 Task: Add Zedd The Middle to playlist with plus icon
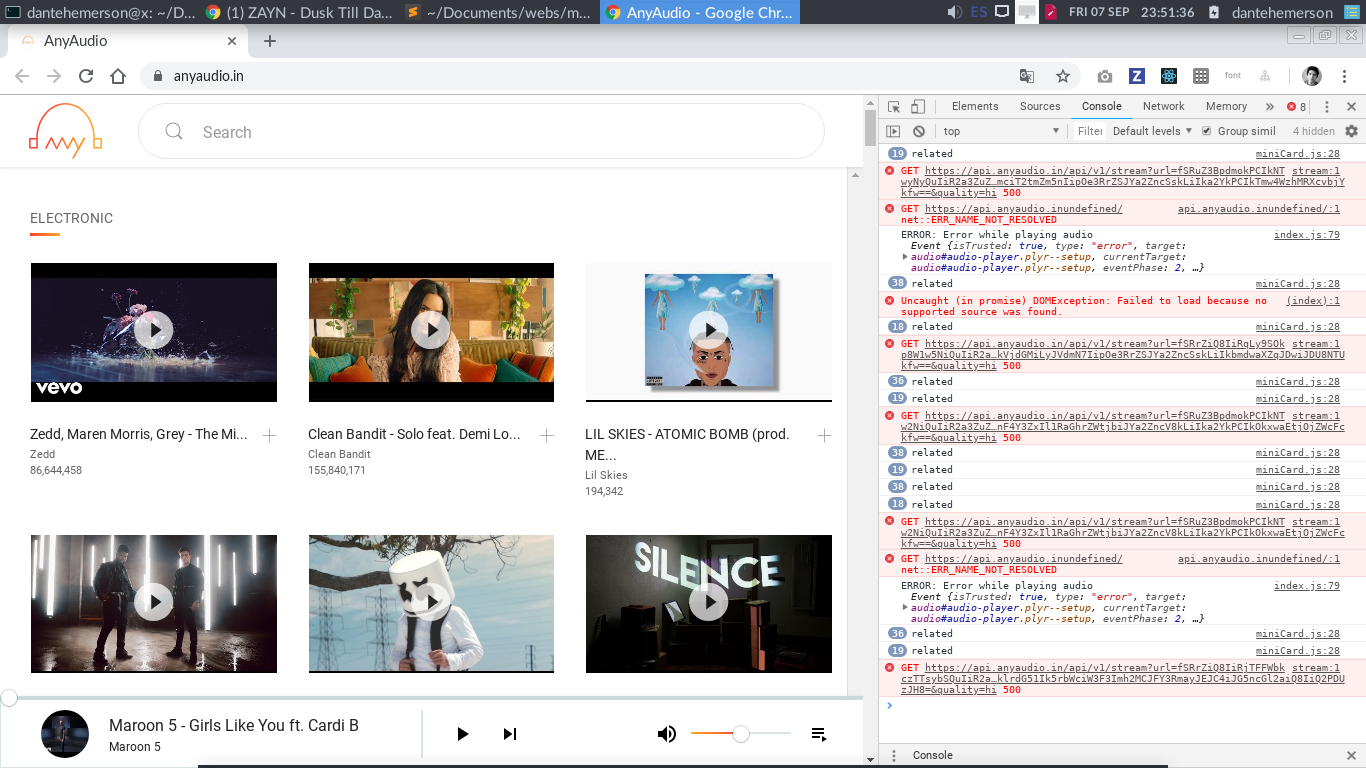pos(269,435)
